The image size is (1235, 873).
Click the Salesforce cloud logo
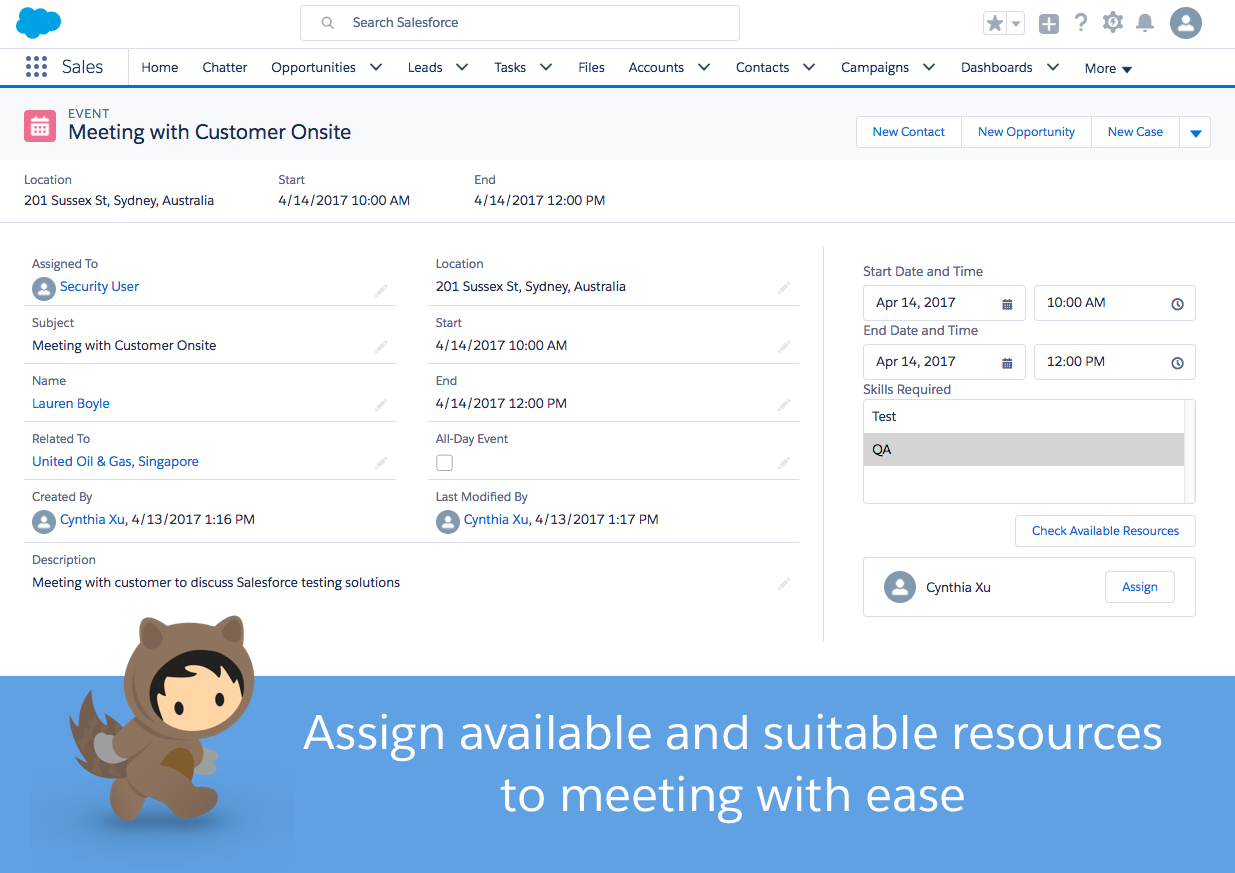click(x=39, y=22)
